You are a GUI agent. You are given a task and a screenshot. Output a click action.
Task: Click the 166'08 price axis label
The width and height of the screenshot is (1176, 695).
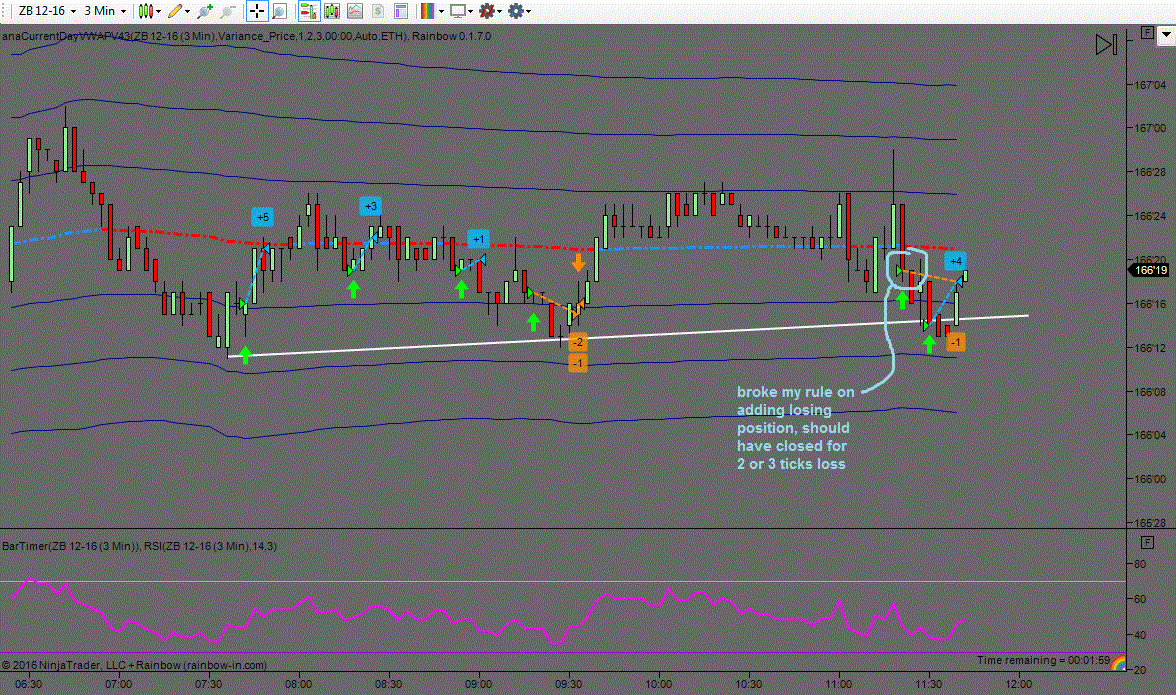(1150, 391)
